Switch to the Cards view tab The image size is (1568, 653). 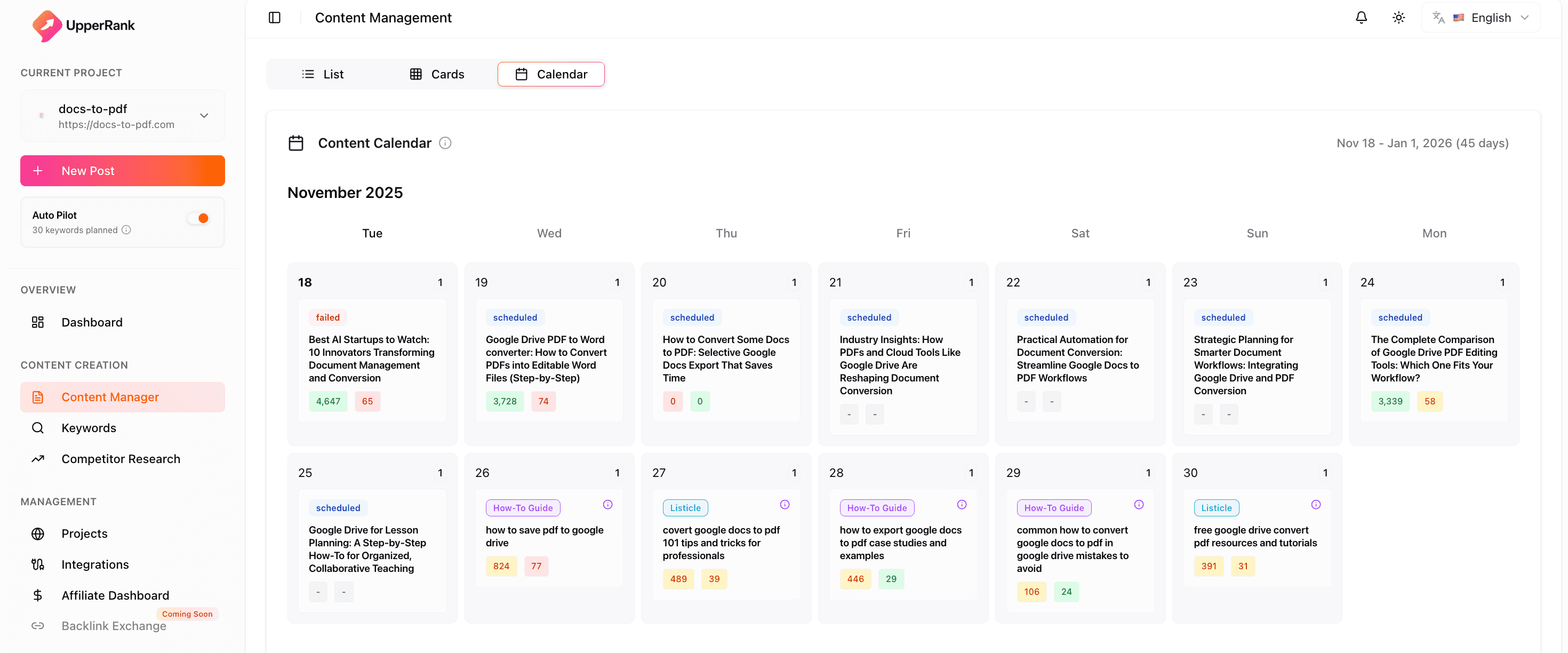click(x=436, y=74)
